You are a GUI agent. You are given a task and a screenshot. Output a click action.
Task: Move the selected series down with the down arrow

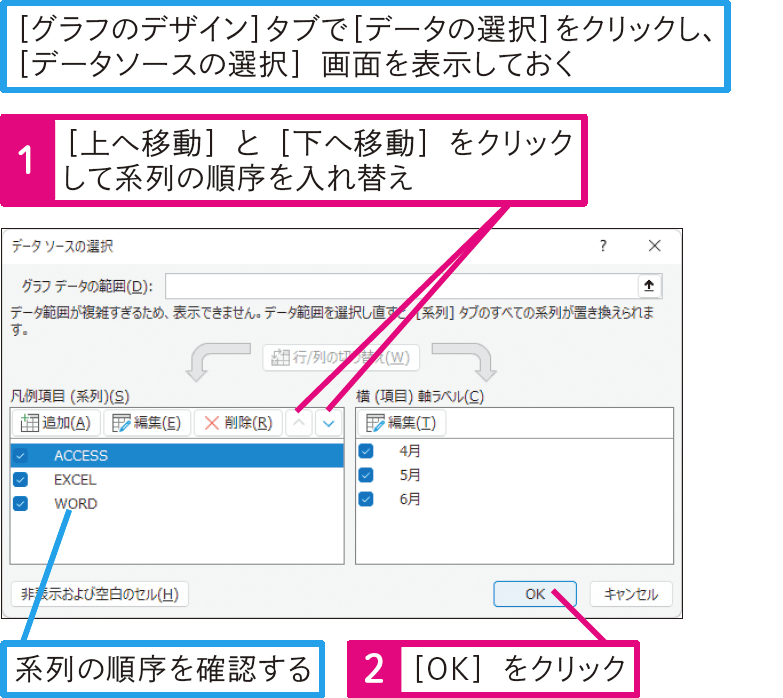click(329, 423)
